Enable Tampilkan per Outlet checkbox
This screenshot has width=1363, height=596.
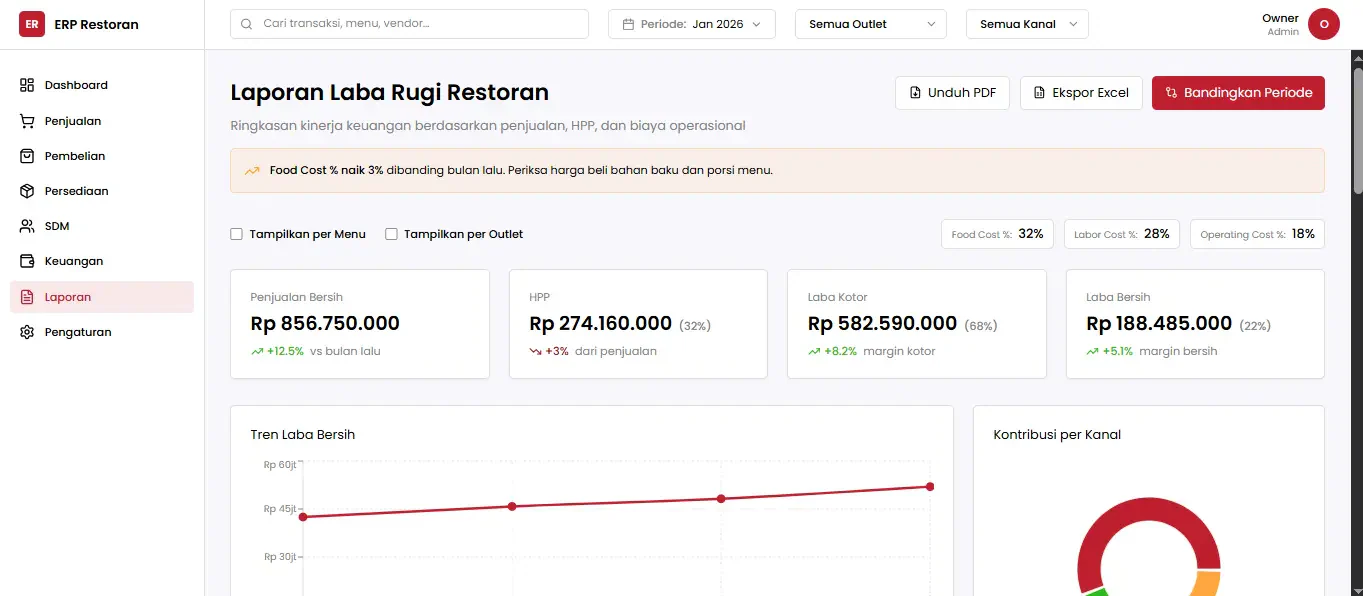[392, 234]
